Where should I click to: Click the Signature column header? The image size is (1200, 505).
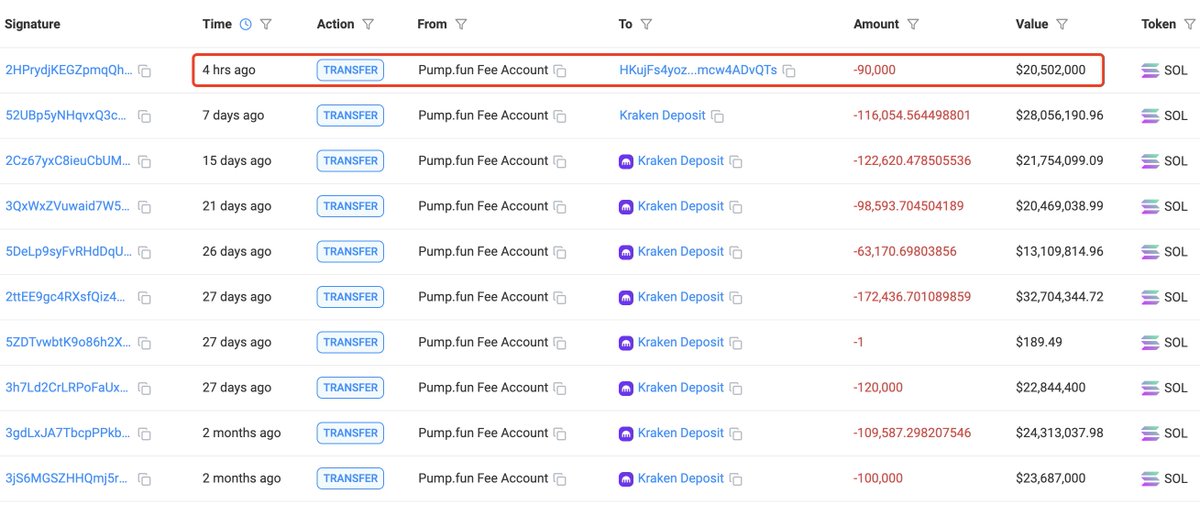[33, 24]
